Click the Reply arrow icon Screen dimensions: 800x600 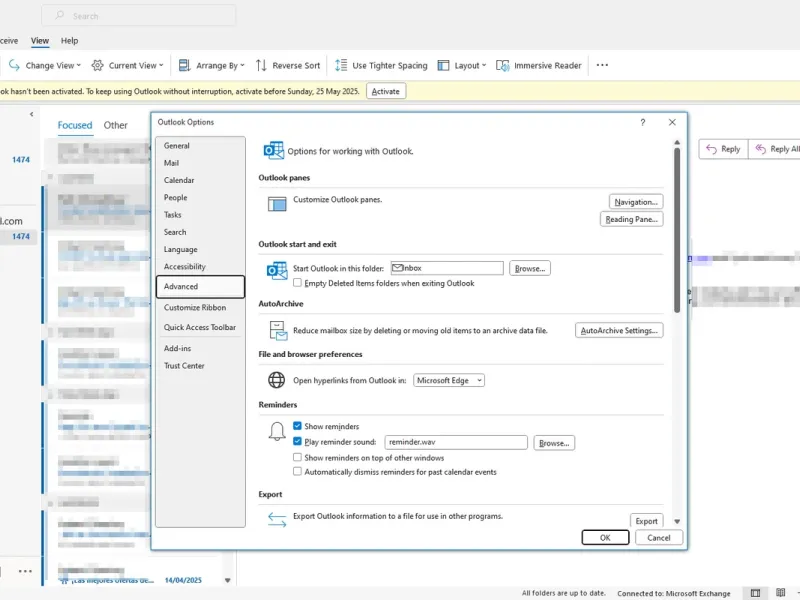tap(711, 149)
